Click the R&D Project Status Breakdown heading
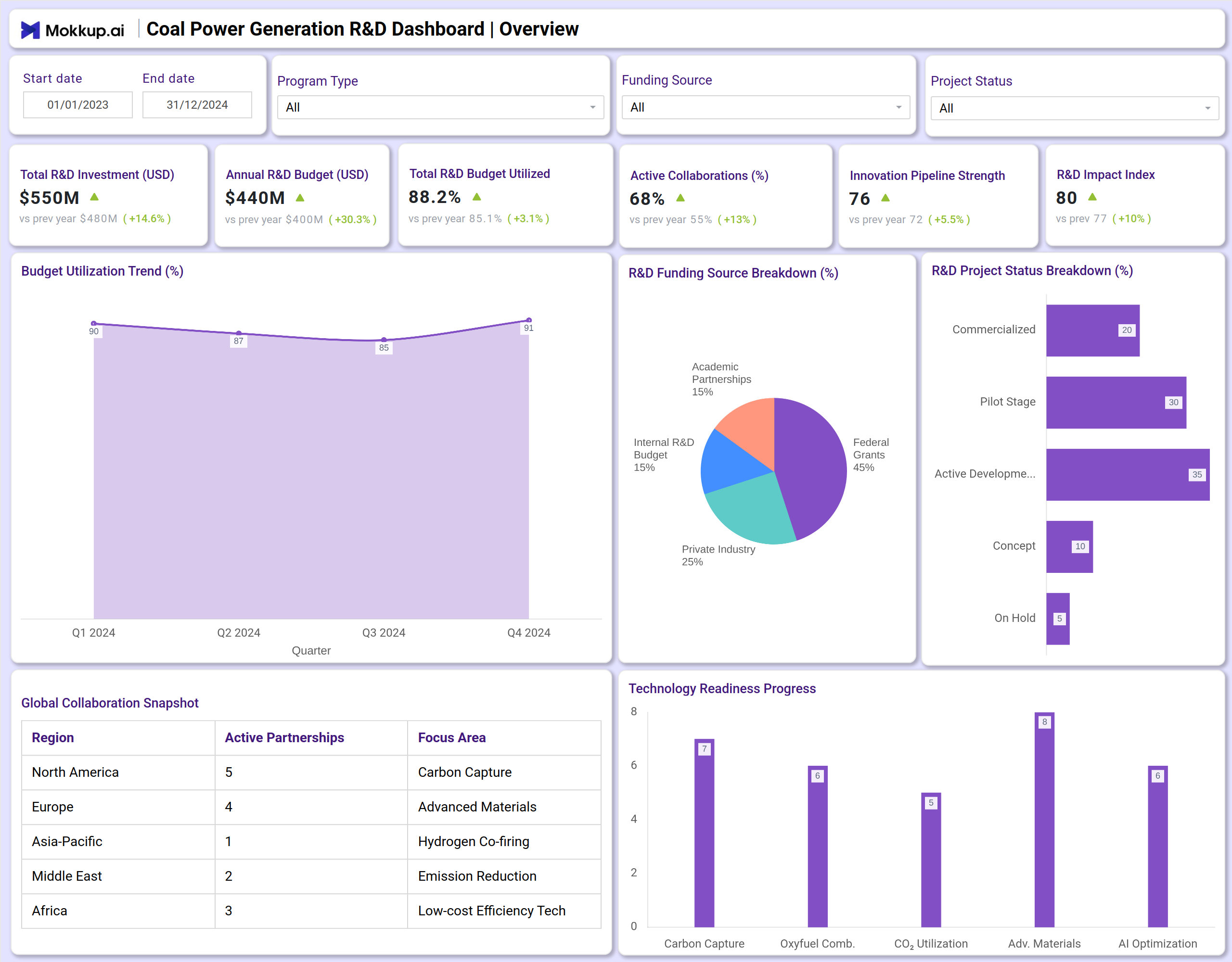 (x=1032, y=271)
